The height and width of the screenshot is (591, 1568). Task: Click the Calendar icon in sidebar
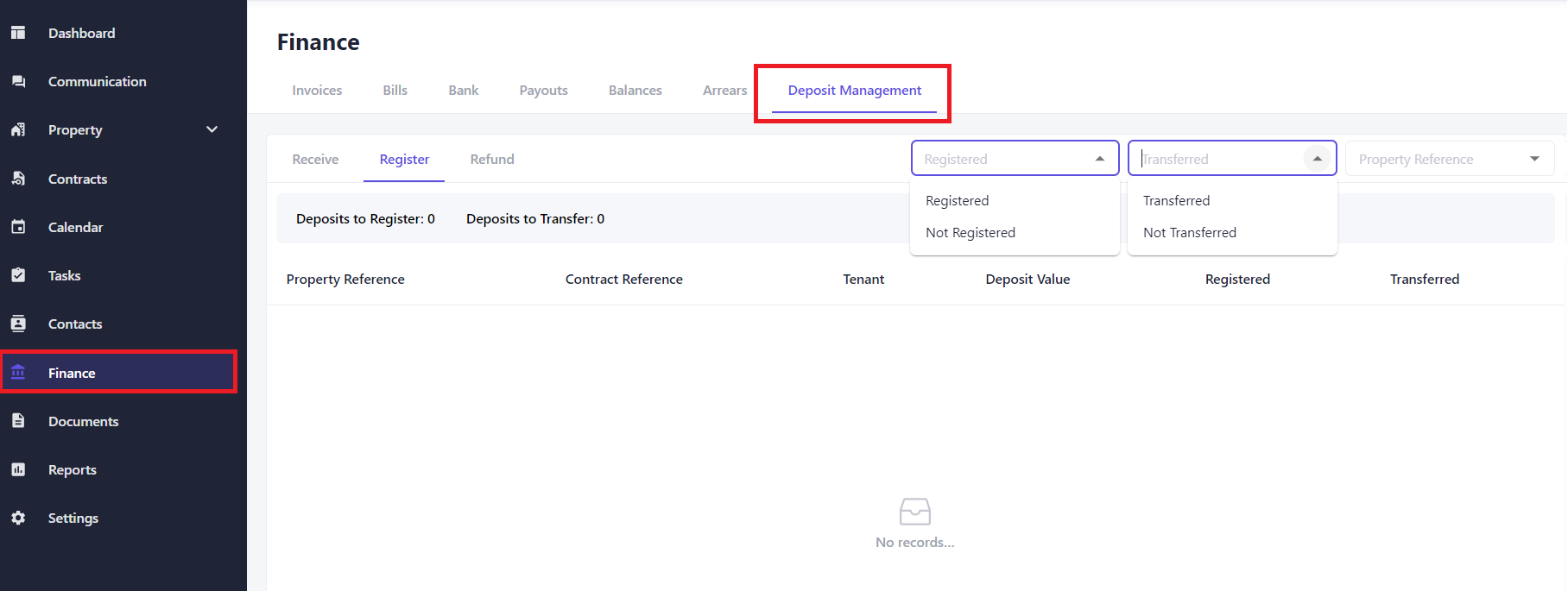coord(18,227)
